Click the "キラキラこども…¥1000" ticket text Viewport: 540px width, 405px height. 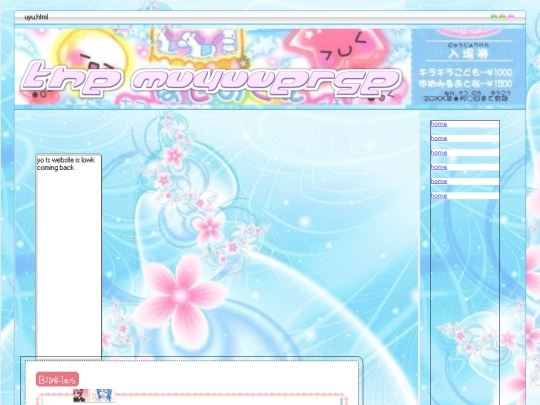(465, 72)
